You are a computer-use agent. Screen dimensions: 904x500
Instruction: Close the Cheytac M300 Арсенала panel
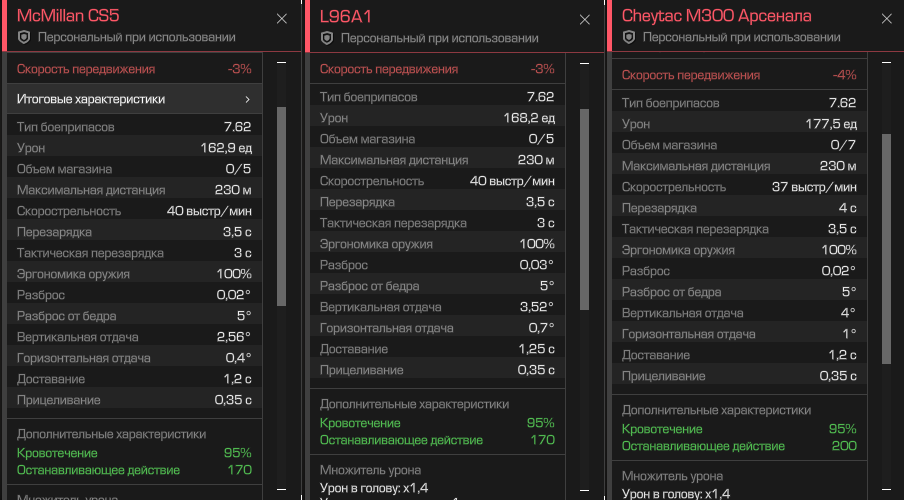click(887, 18)
